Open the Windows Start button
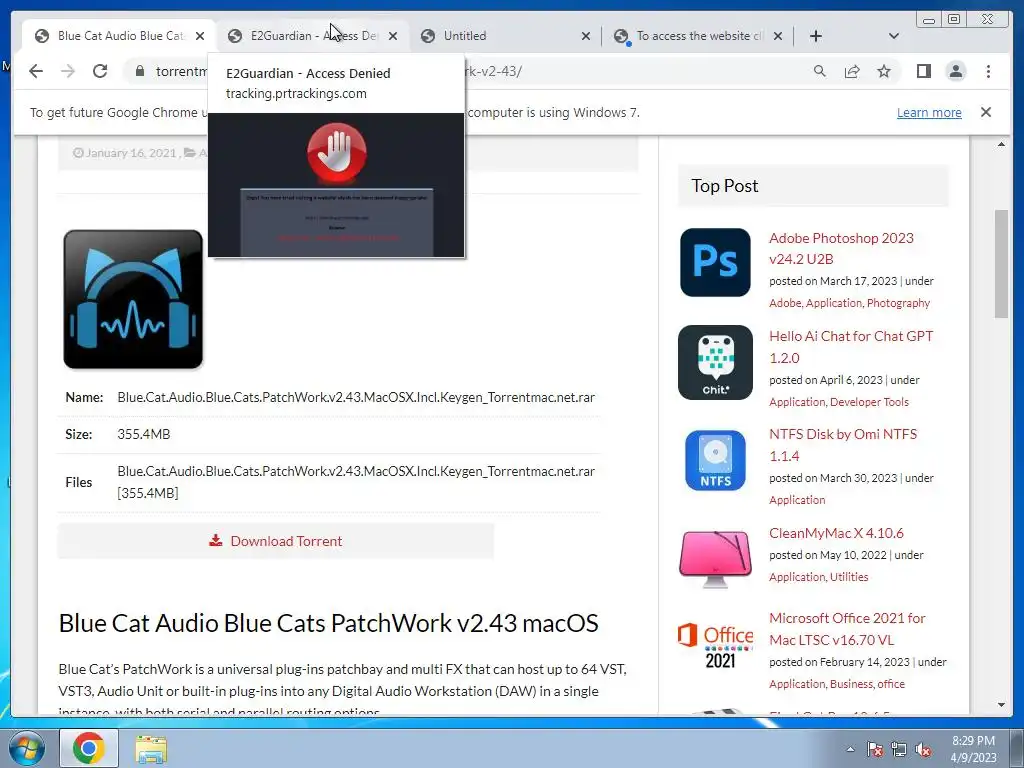Screen dimensions: 1024x768 pos(25,748)
